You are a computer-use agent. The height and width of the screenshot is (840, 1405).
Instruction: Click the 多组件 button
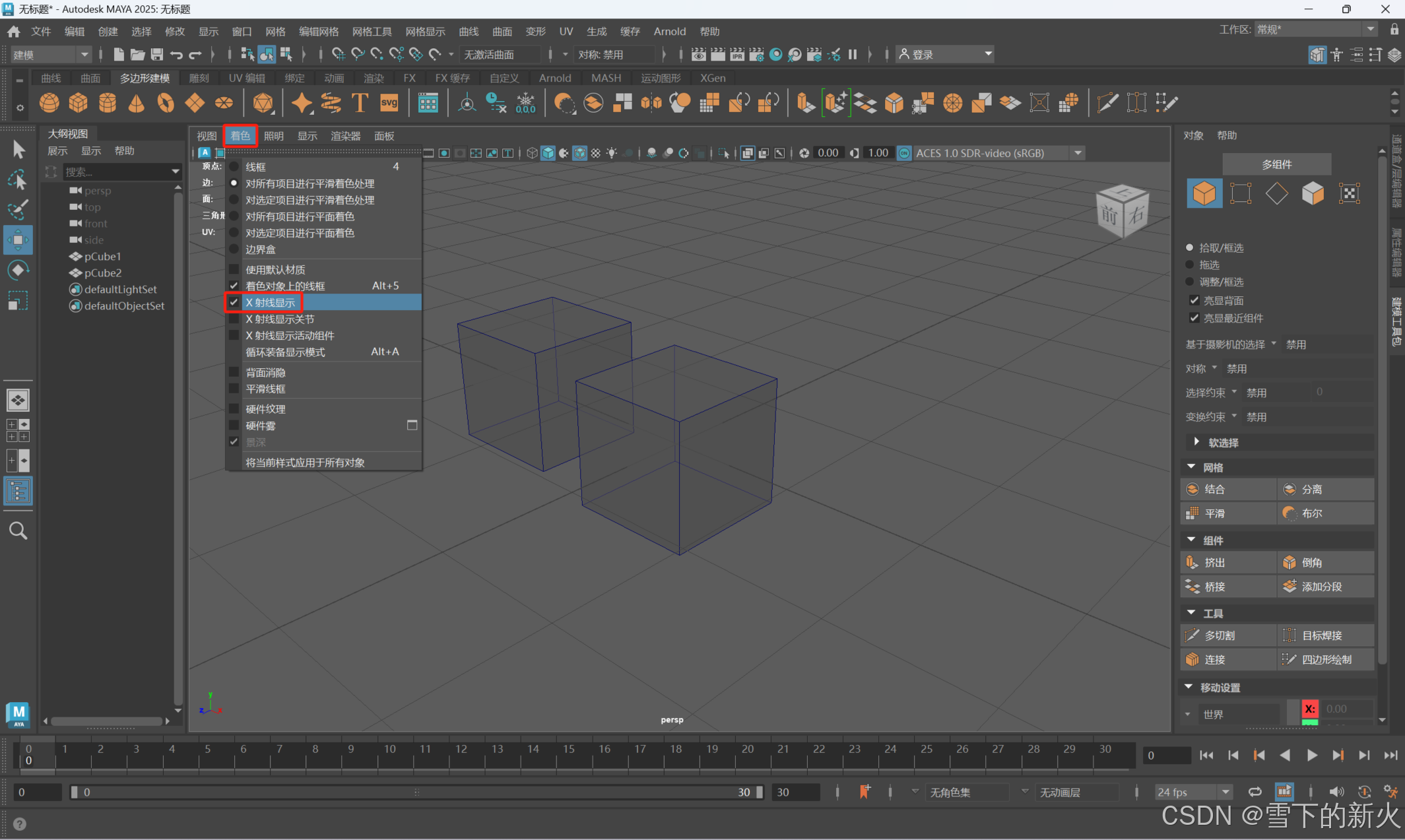tap(1276, 164)
